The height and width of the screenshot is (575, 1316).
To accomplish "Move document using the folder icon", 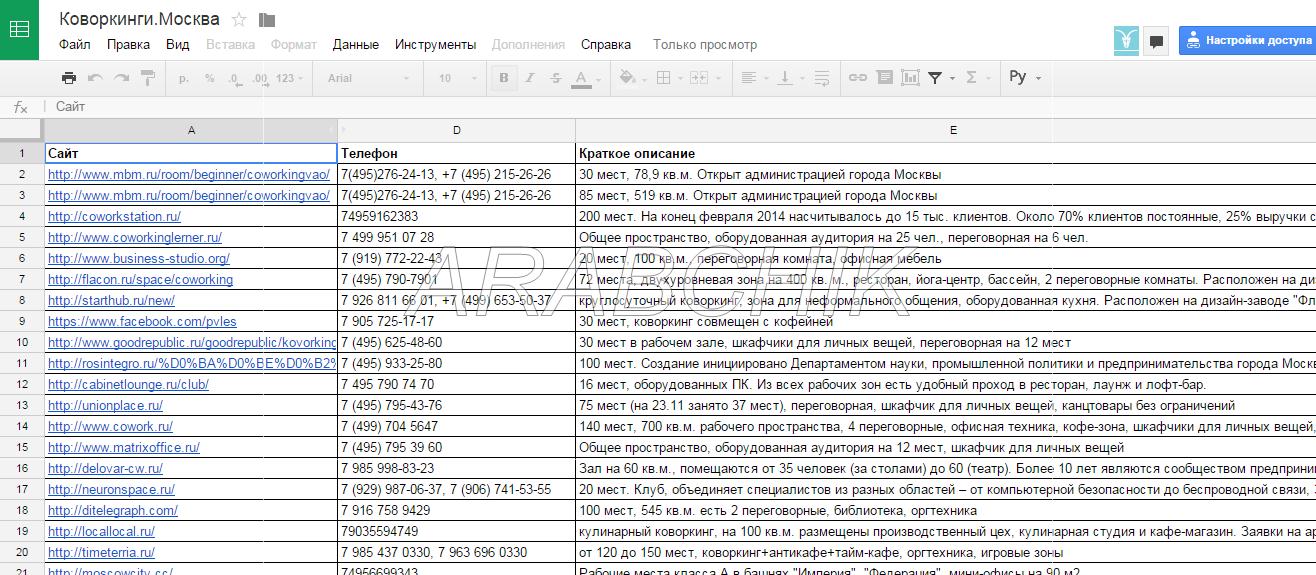I will 266,19.
